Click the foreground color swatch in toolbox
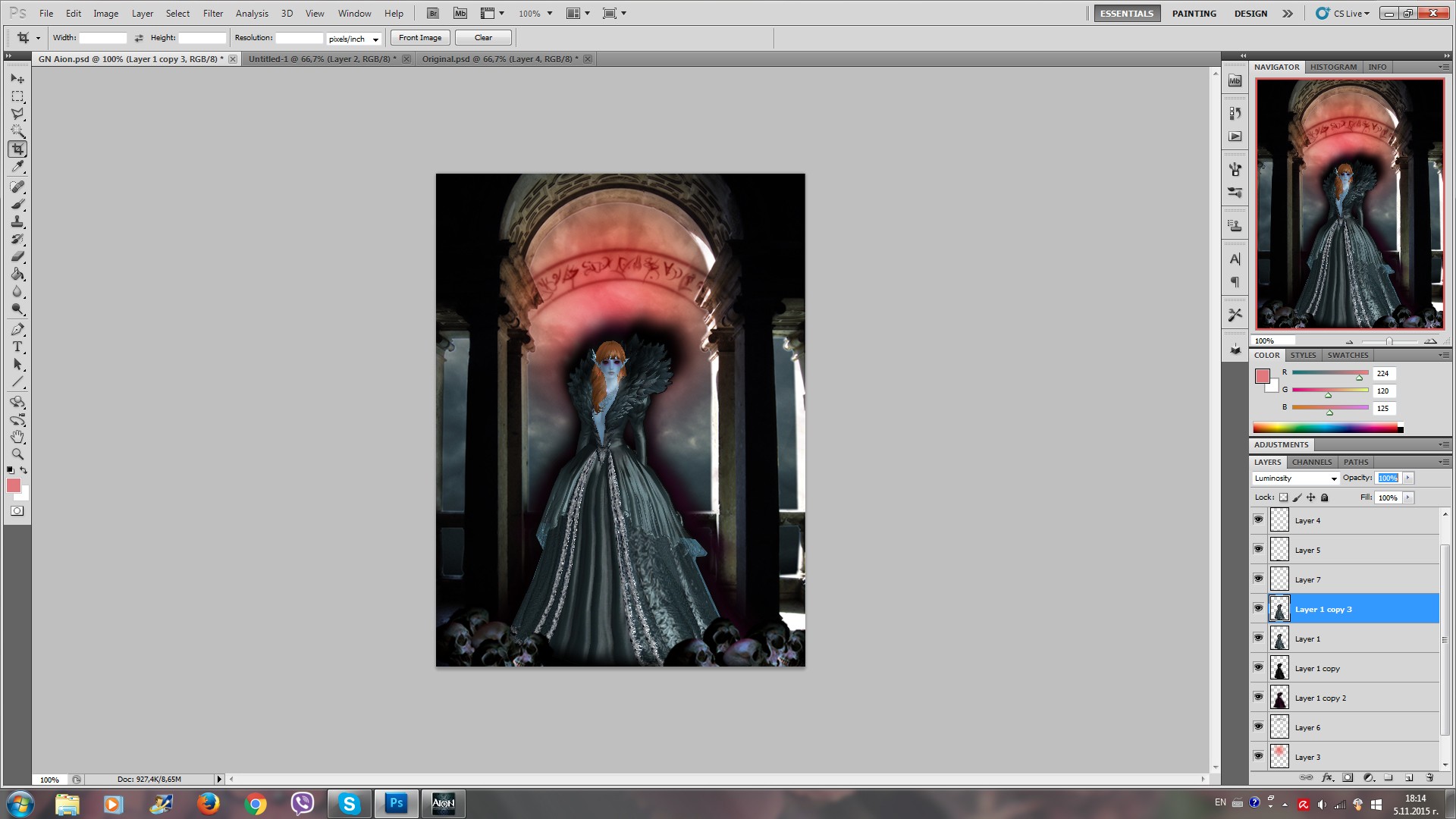1456x819 pixels. [x=14, y=486]
